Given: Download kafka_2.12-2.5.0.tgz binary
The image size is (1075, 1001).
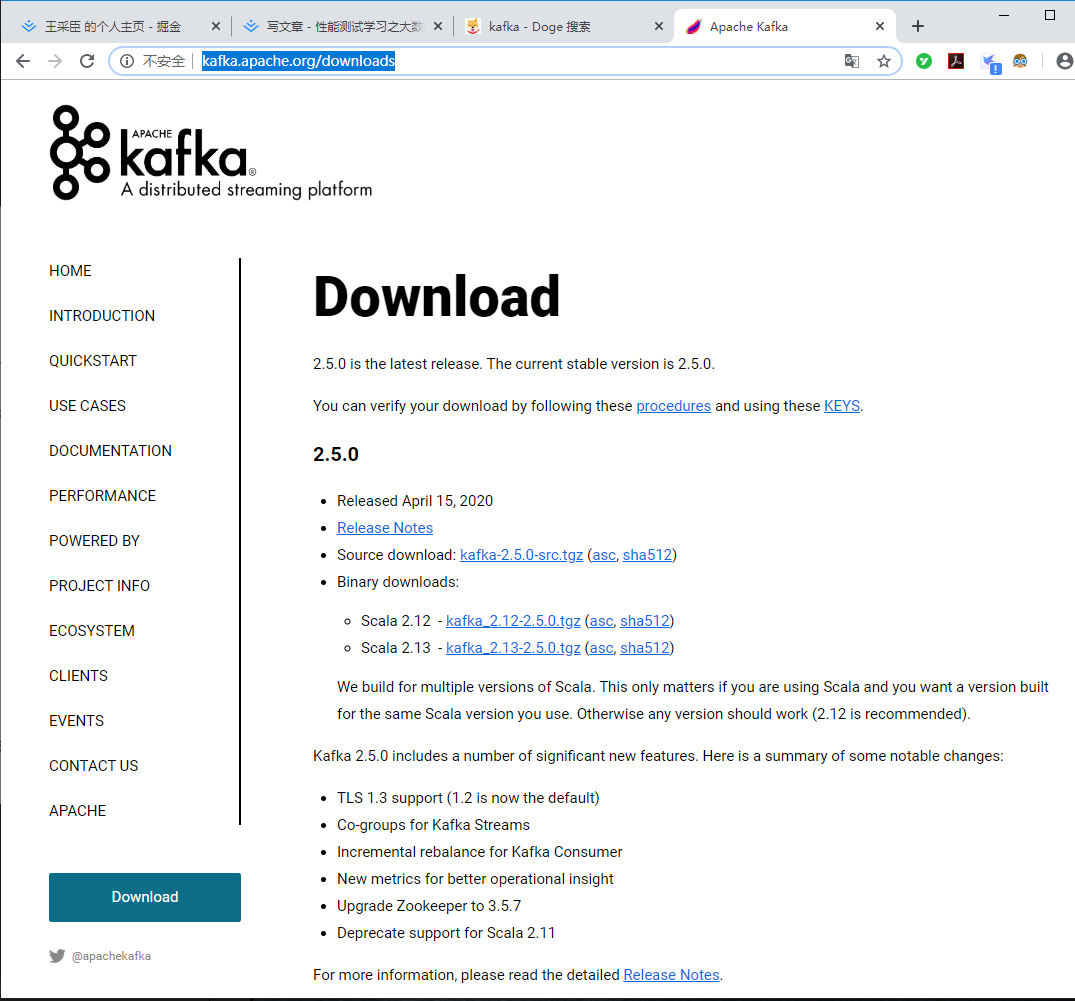Looking at the screenshot, I should point(513,620).
